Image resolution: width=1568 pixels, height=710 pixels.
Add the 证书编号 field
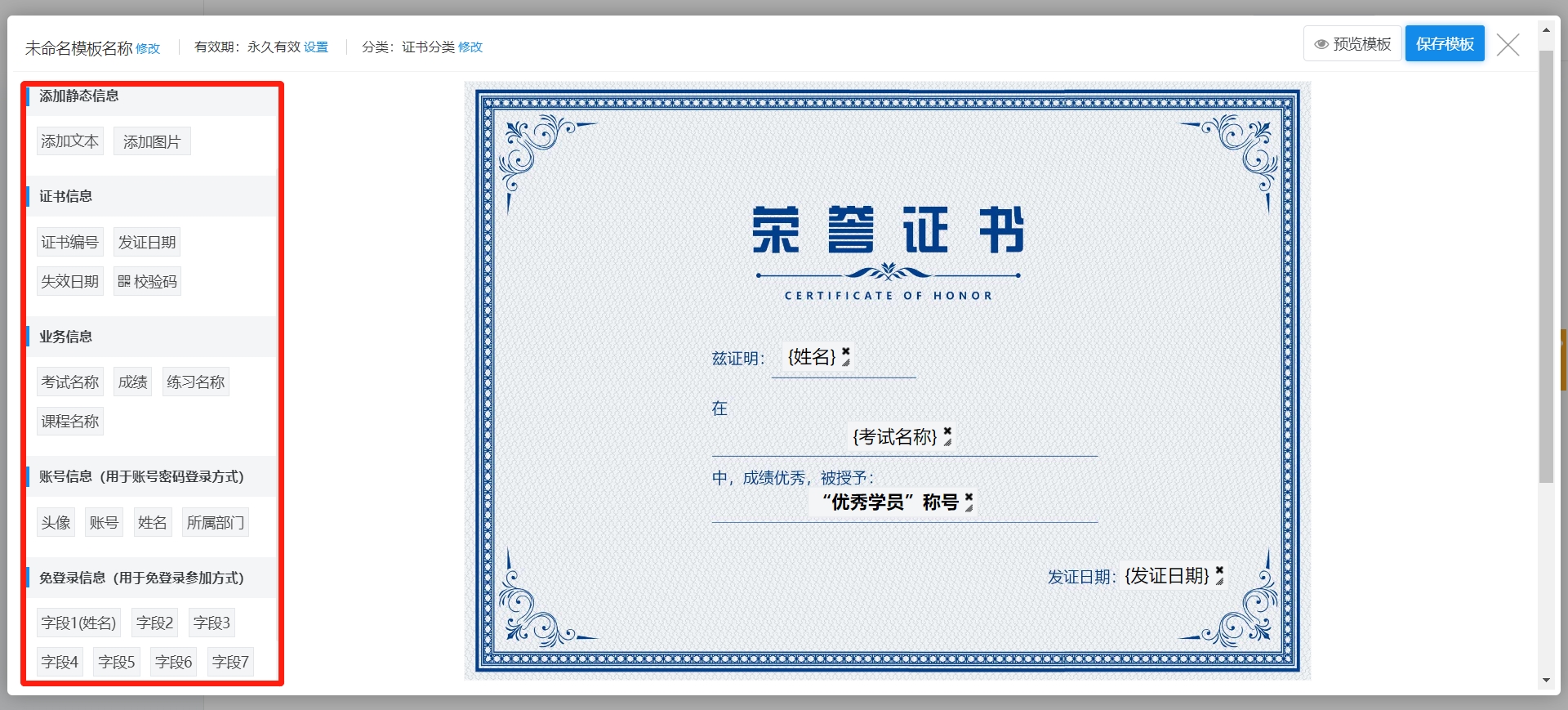[70, 243]
